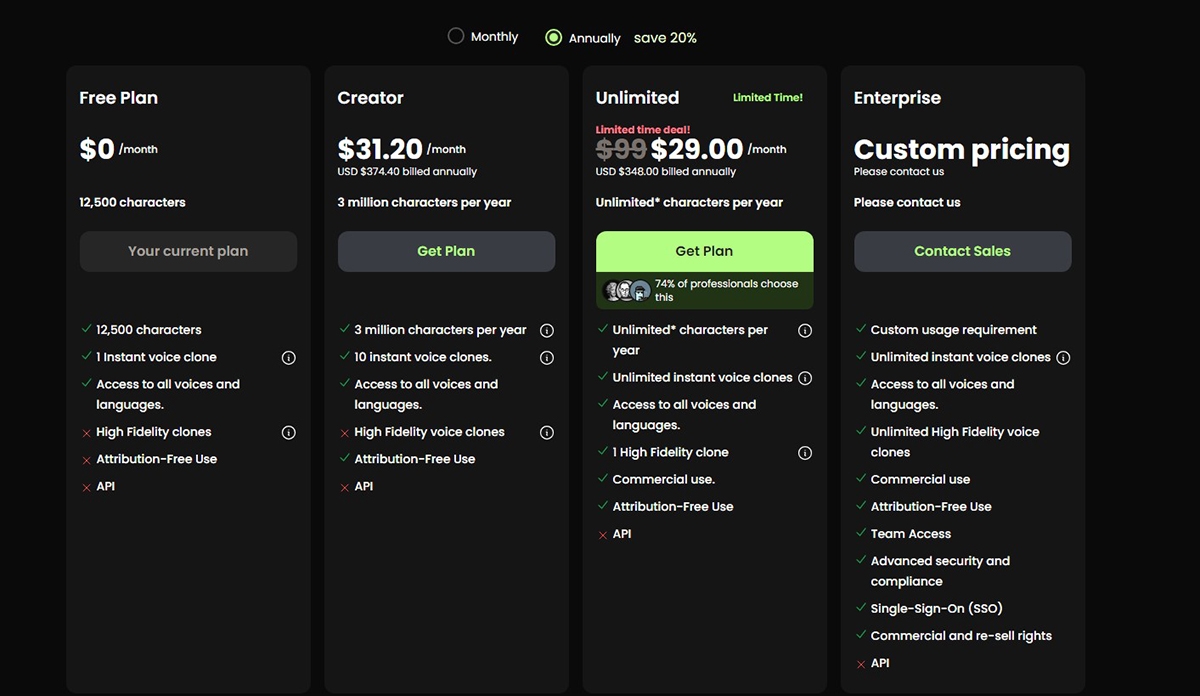Show info for 10 instant voice clones
Viewport: 1200px width, 696px height.
click(547, 357)
